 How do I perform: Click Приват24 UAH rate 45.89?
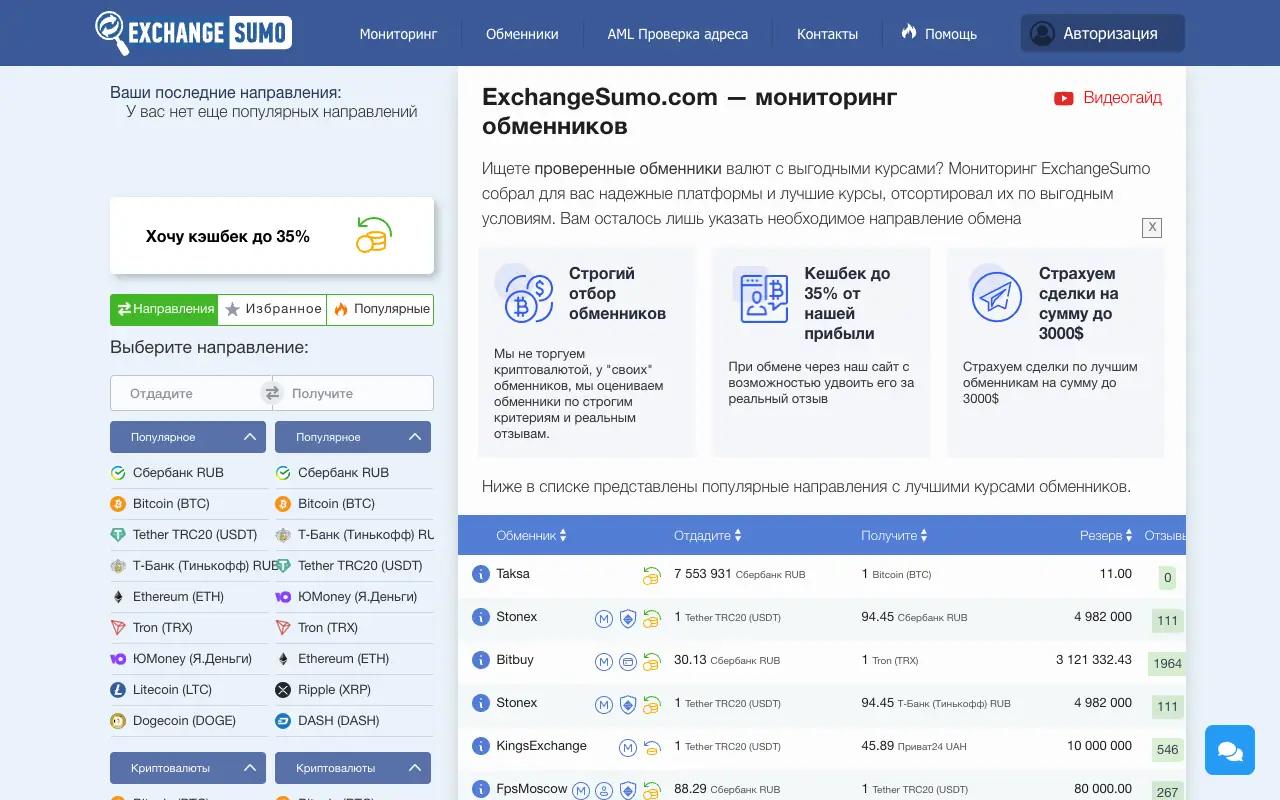point(916,746)
